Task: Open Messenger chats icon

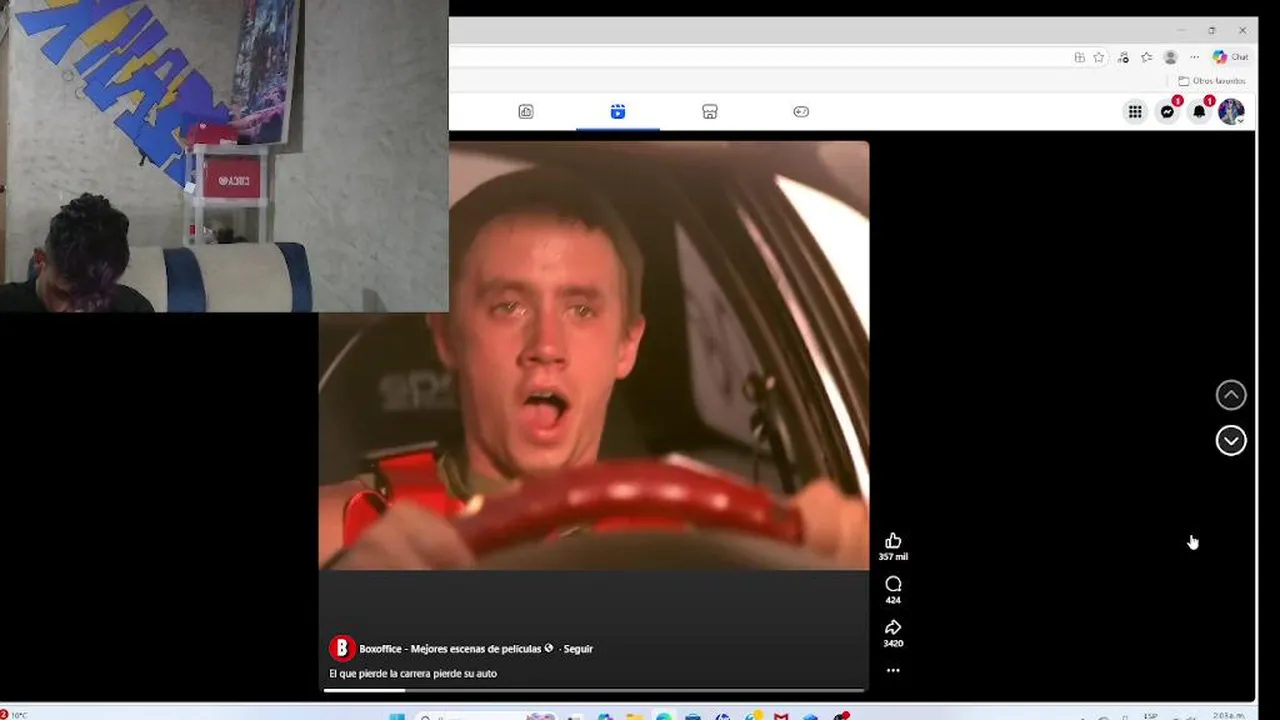Action: pyautogui.click(x=1167, y=112)
